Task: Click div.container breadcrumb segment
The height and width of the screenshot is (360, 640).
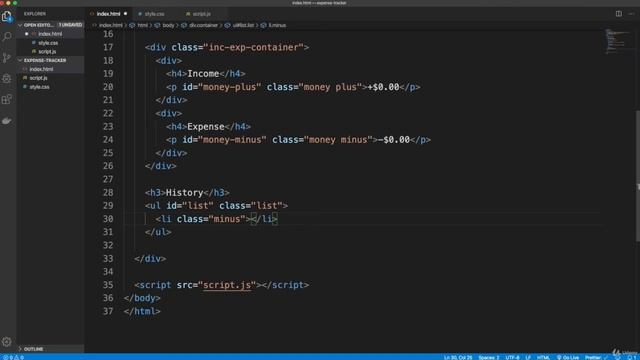Action: point(203,25)
